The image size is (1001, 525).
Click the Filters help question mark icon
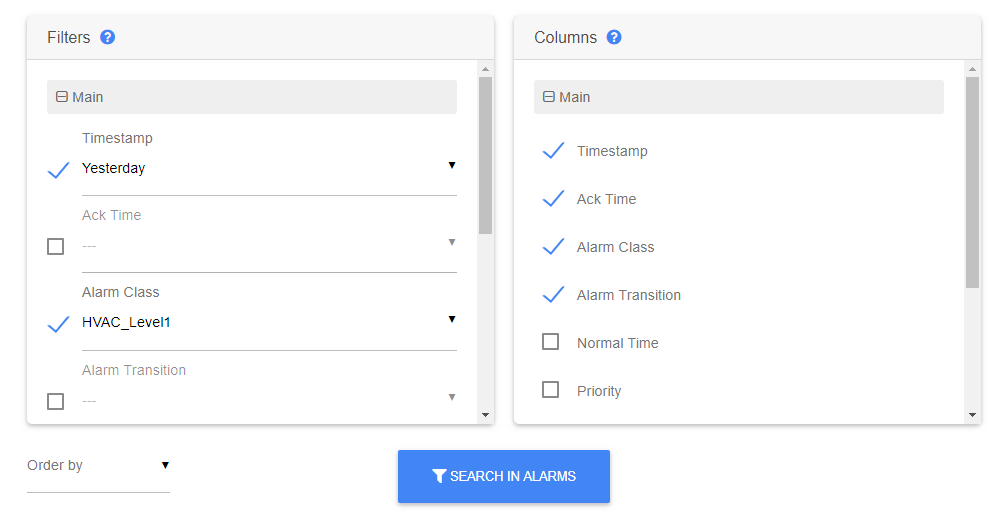108,37
